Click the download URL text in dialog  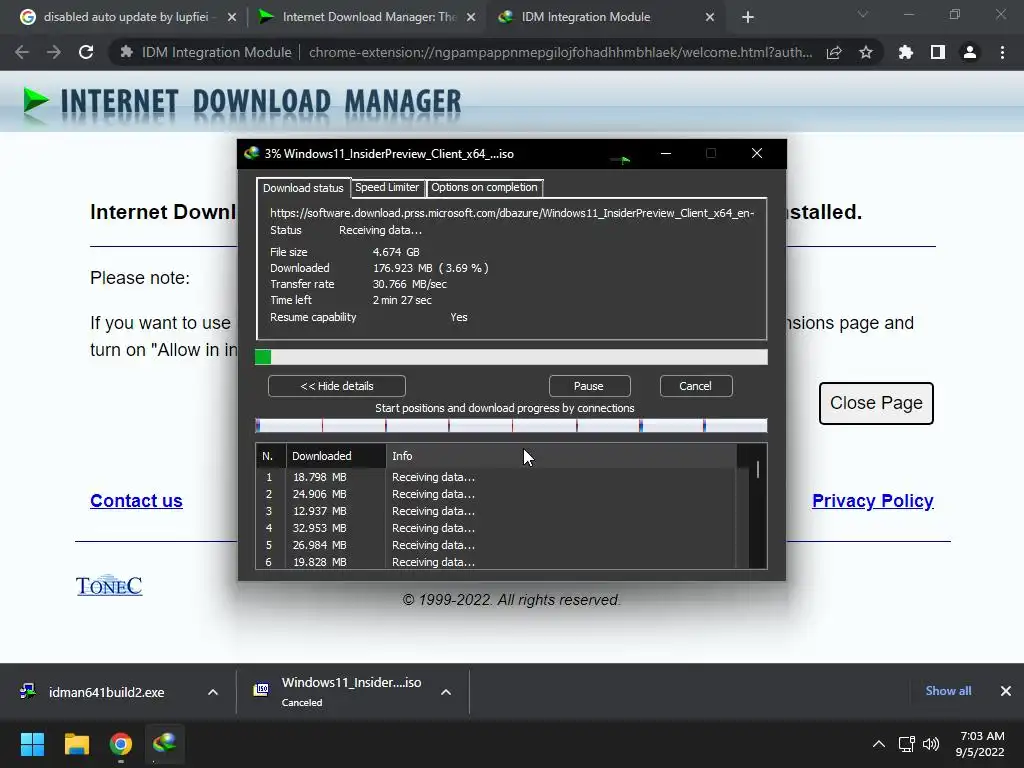tap(512, 213)
